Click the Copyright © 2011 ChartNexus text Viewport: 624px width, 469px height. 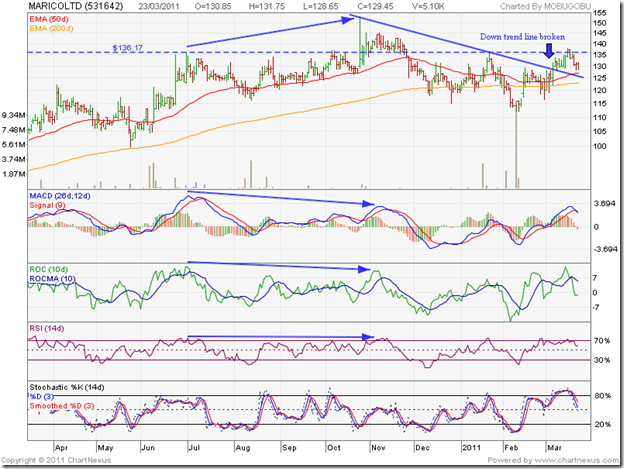(56, 460)
